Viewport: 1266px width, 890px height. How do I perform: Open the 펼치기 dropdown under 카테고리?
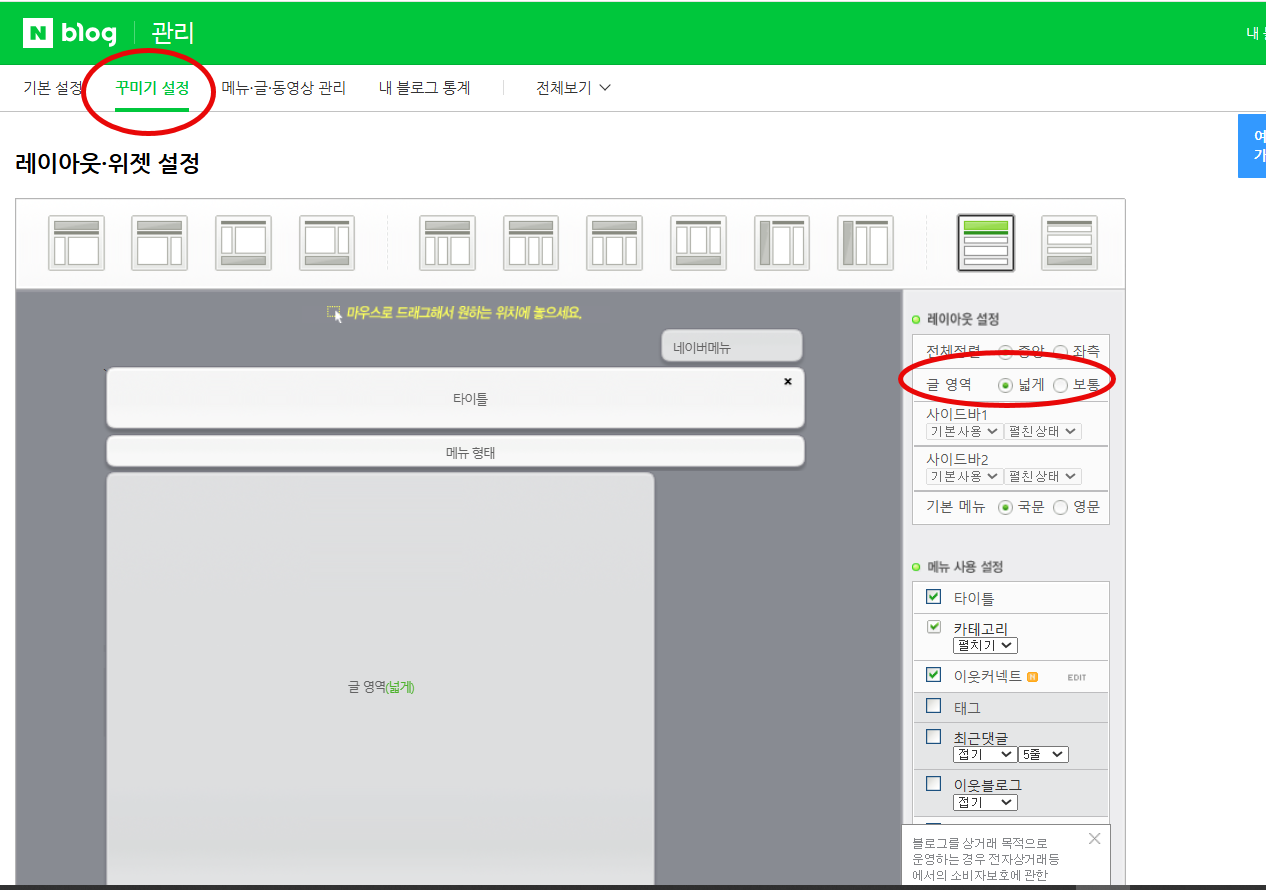tap(984, 645)
